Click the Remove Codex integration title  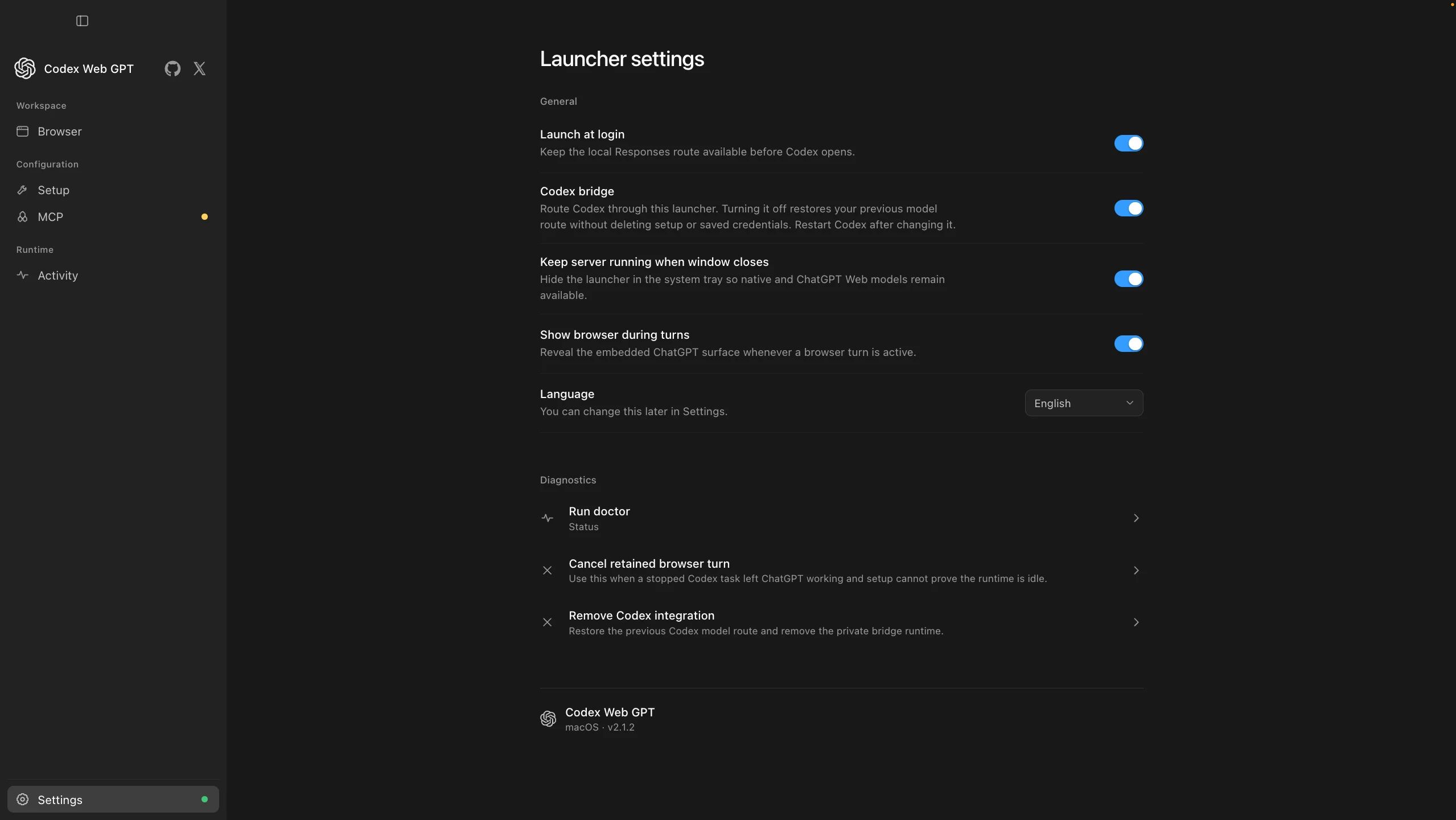click(641, 616)
